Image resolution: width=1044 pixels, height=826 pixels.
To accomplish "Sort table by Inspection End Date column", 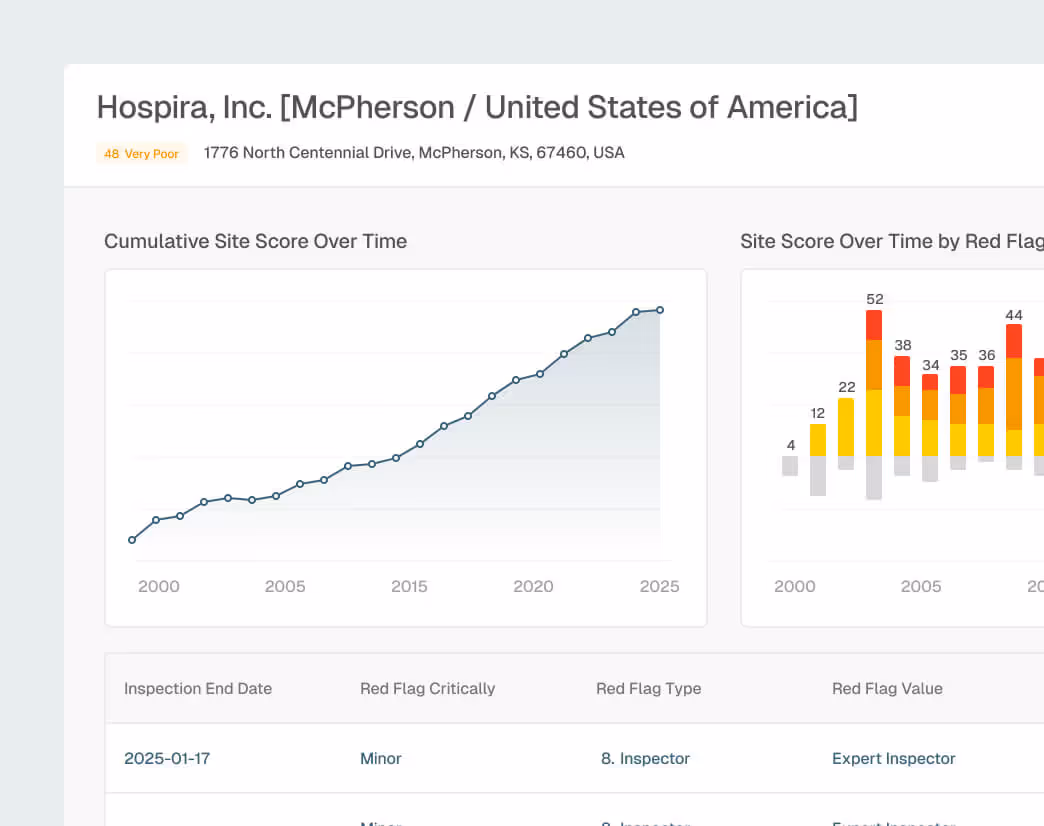I will coord(197,689).
